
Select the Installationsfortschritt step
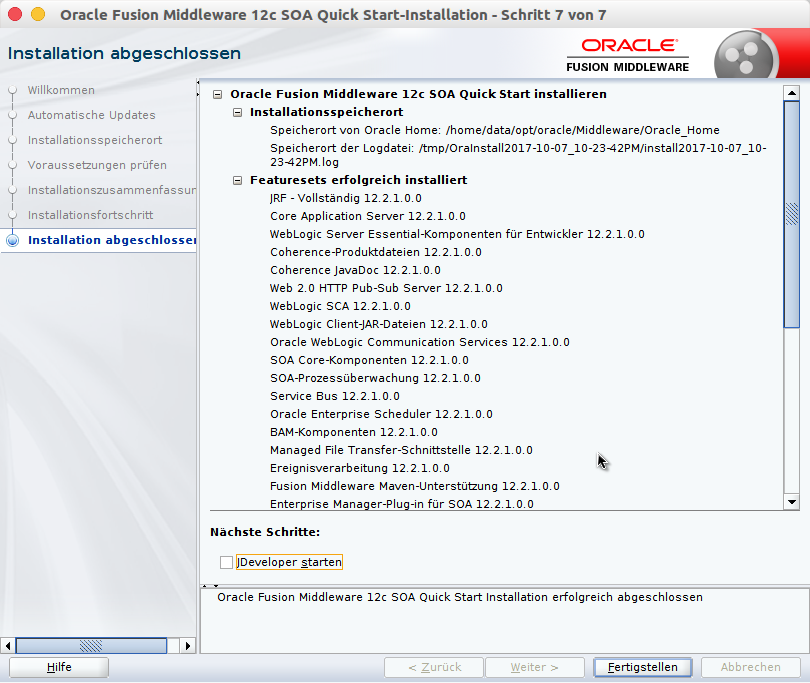pyautogui.click(x=90, y=215)
